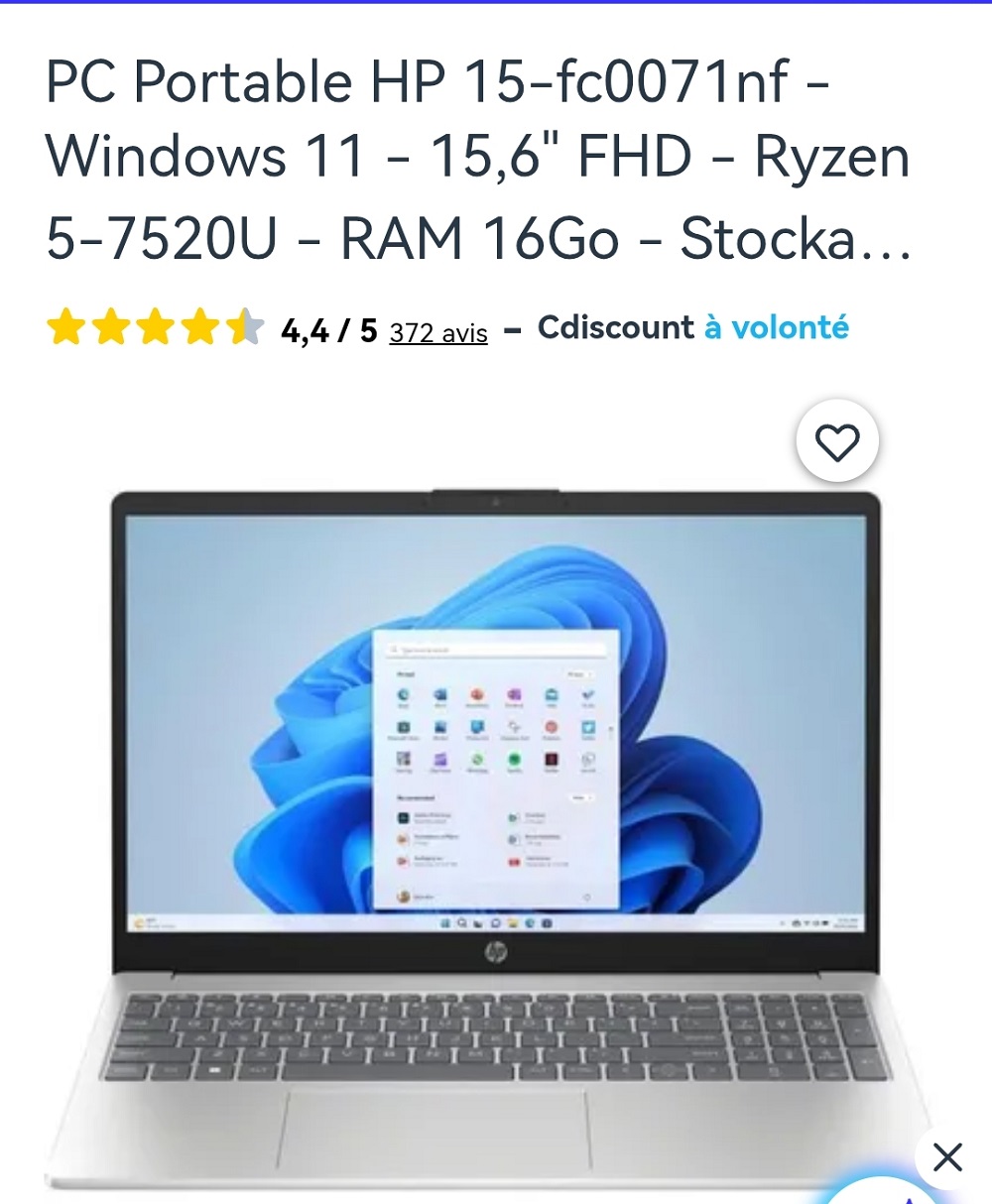Click the laptop keyboard in the product photo

tap(496, 1036)
